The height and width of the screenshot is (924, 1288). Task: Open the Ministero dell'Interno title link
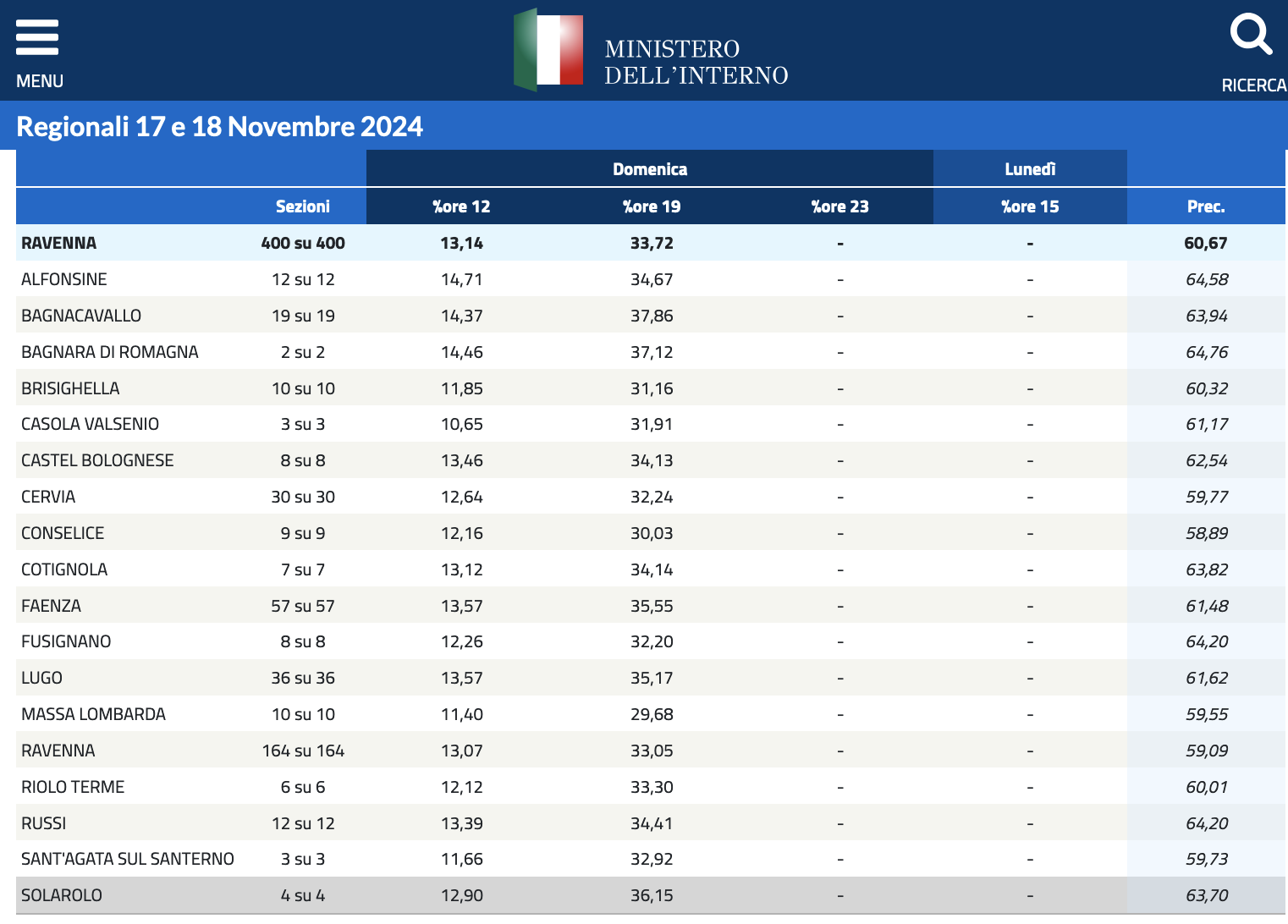click(x=696, y=62)
